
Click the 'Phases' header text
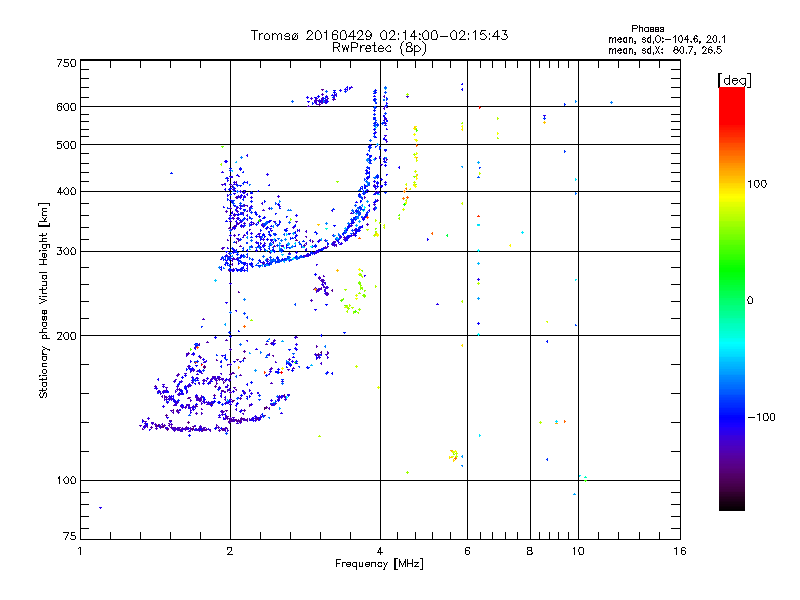point(647,29)
